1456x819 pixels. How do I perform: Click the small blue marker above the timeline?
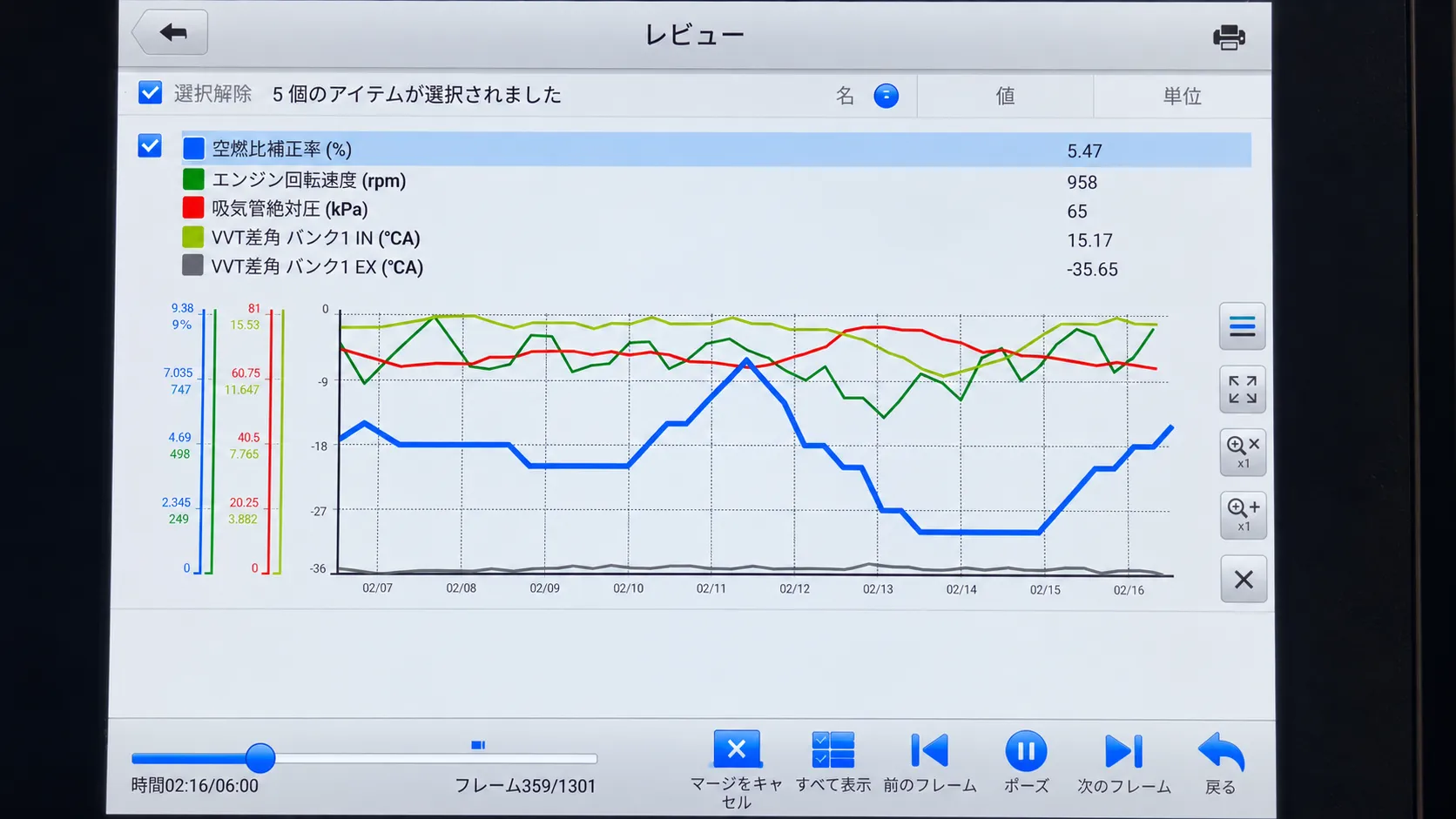(478, 745)
